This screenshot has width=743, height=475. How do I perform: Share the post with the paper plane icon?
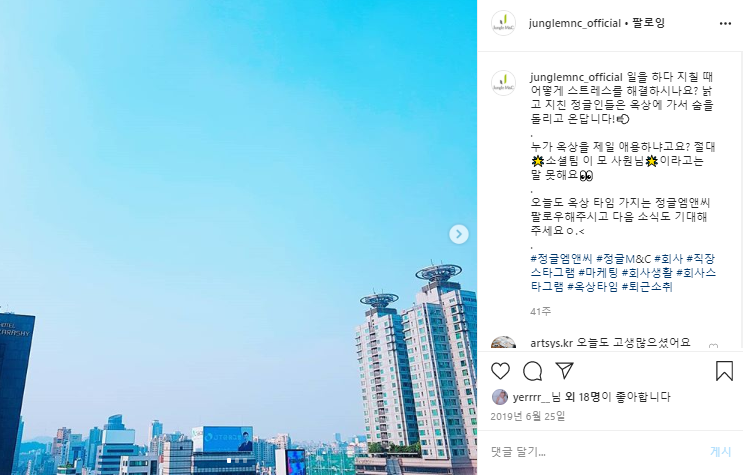(x=564, y=371)
